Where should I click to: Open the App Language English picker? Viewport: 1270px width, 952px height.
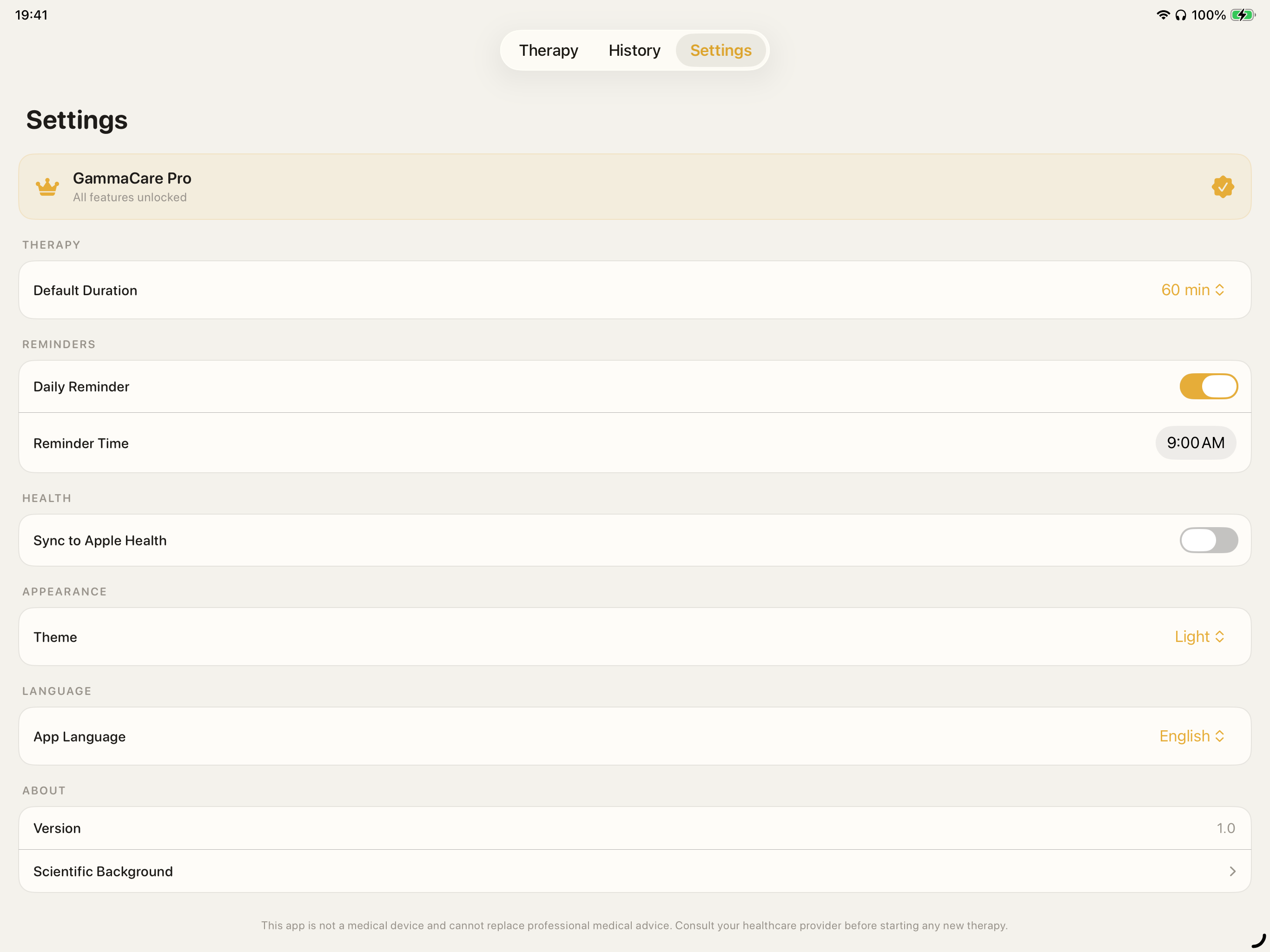[1192, 736]
